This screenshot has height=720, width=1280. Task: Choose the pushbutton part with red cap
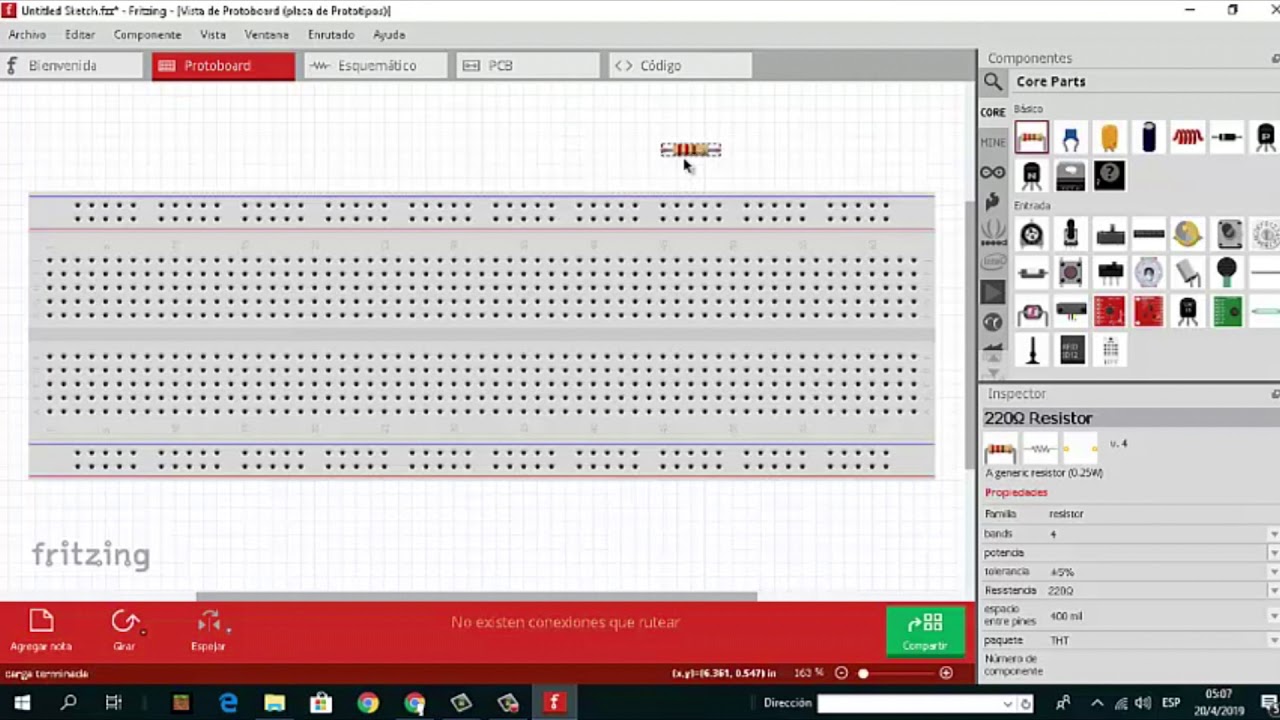click(x=1070, y=272)
